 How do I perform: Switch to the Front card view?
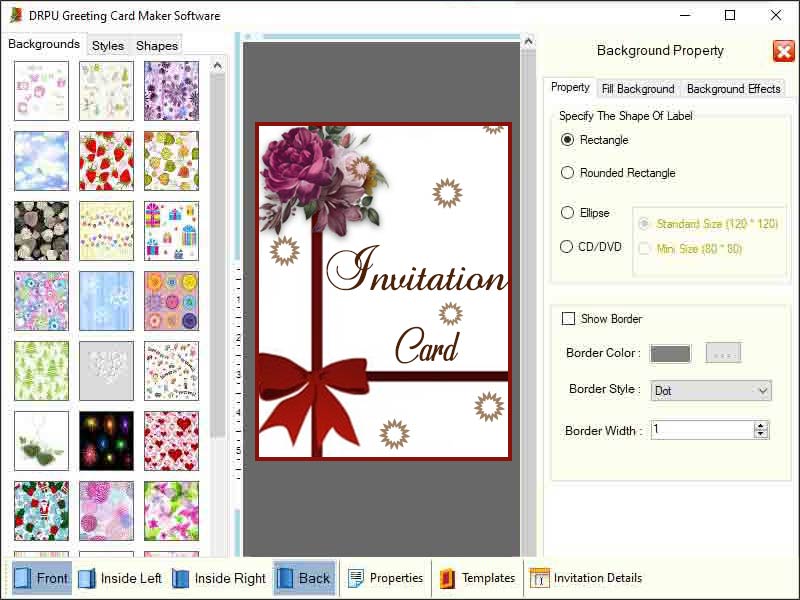coord(41,578)
